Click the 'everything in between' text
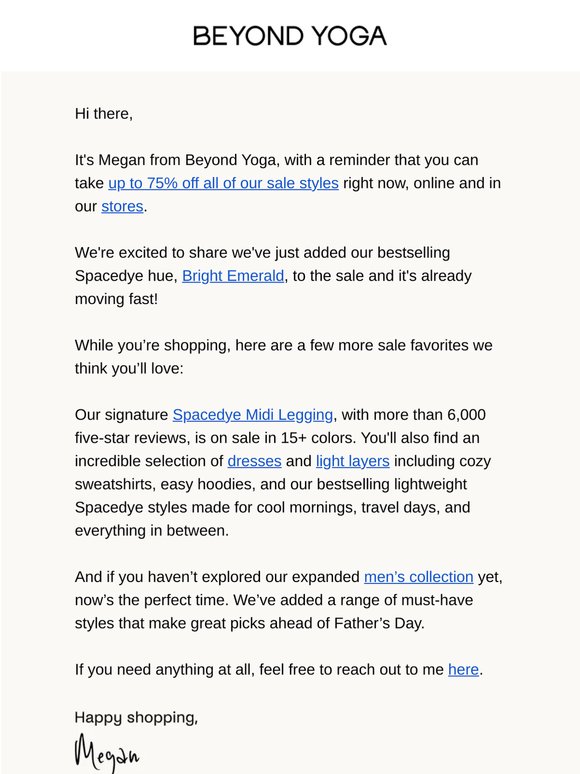The width and height of the screenshot is (580, 774). [152, 531]
